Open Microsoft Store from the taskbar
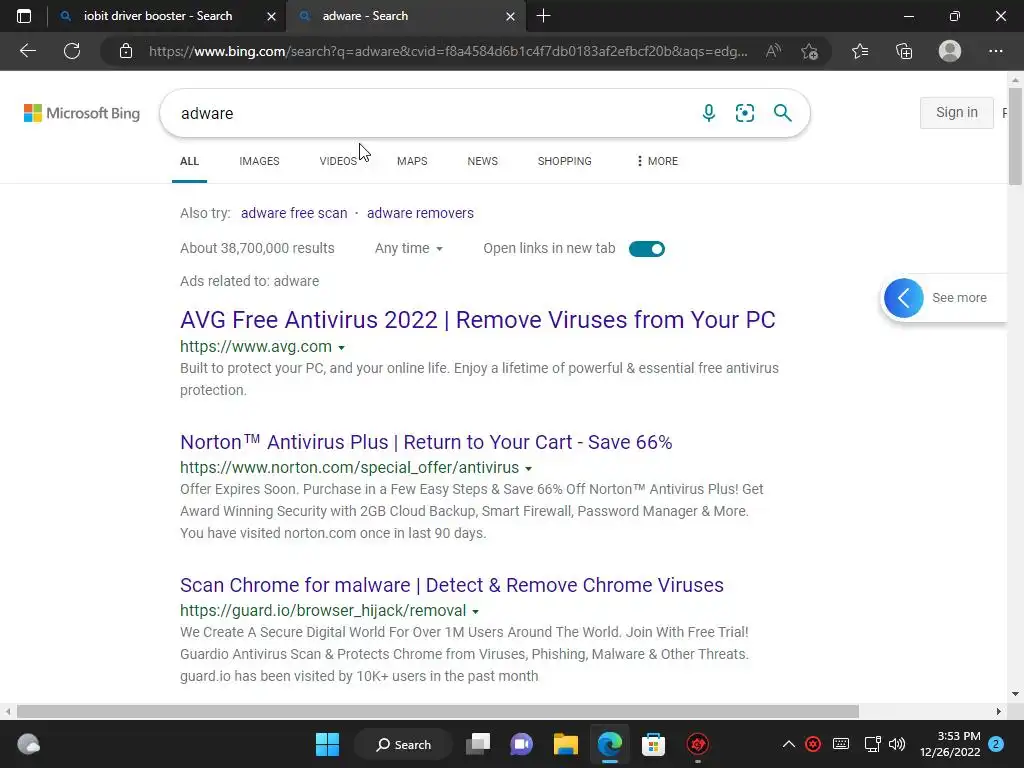Viewport: 1024px width, 768px height. click(653, 744)
